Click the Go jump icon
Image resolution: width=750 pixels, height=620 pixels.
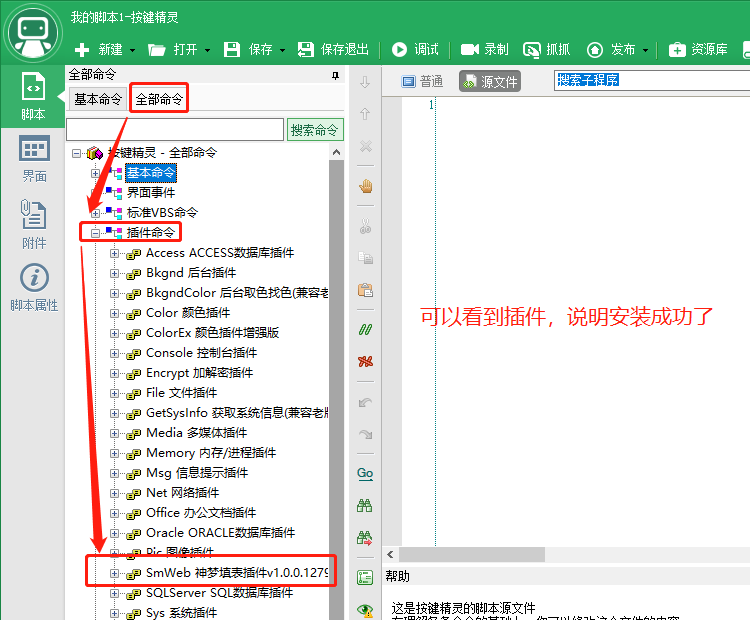[365, 474]
